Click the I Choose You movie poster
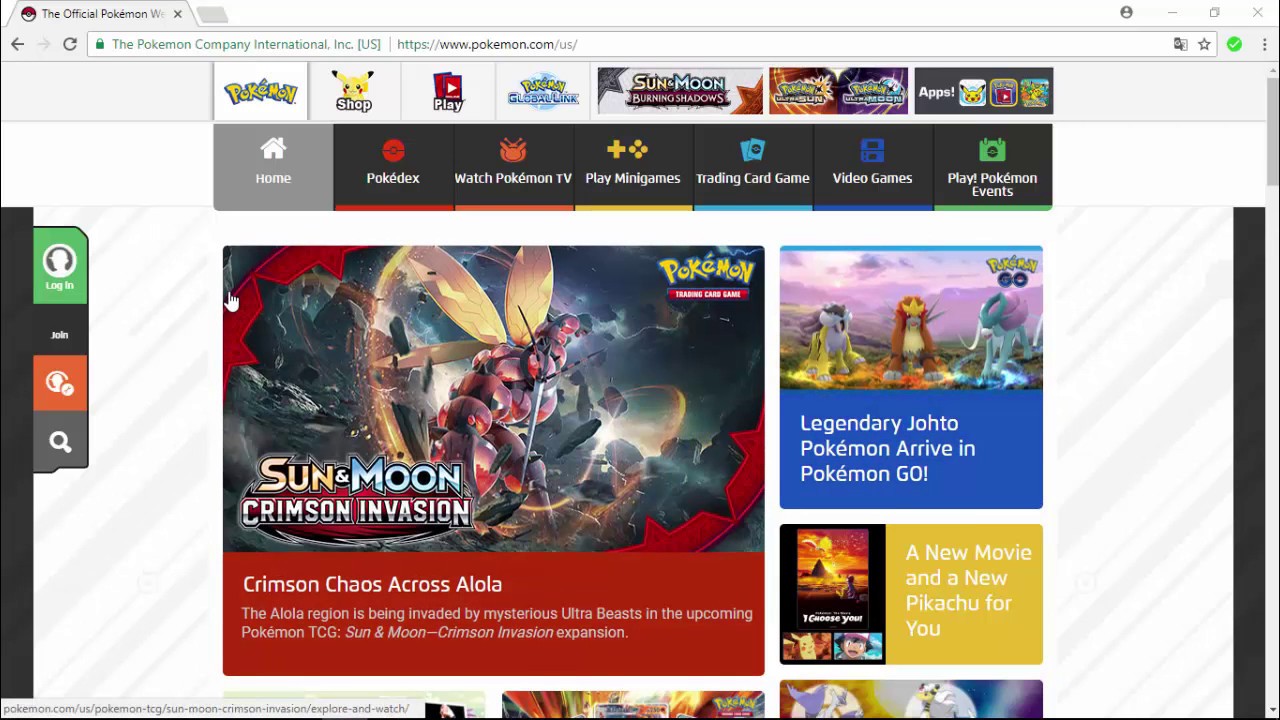This screenshot has height=720, width=1280. 833,594
